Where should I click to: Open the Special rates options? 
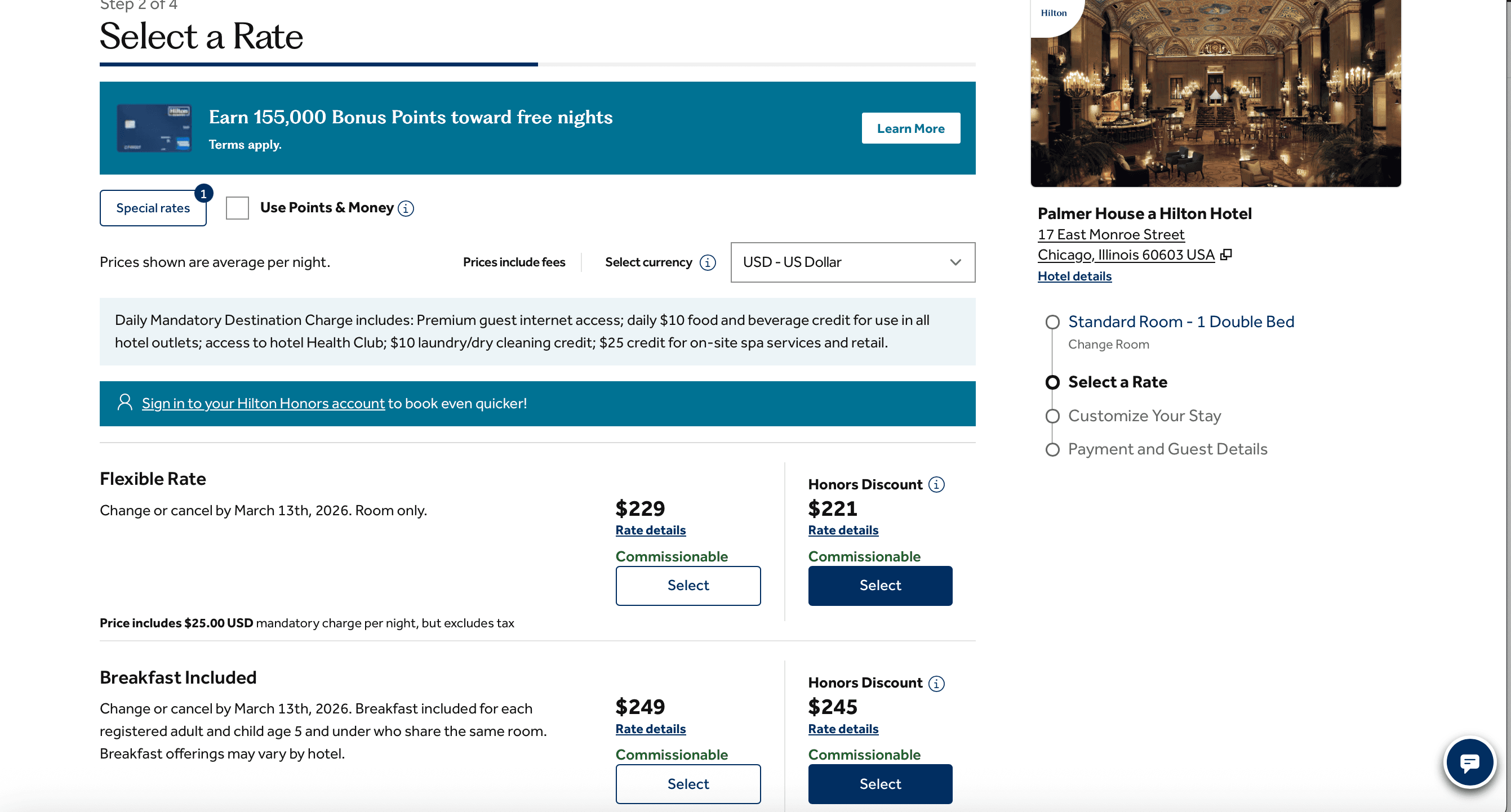[153, 208]
